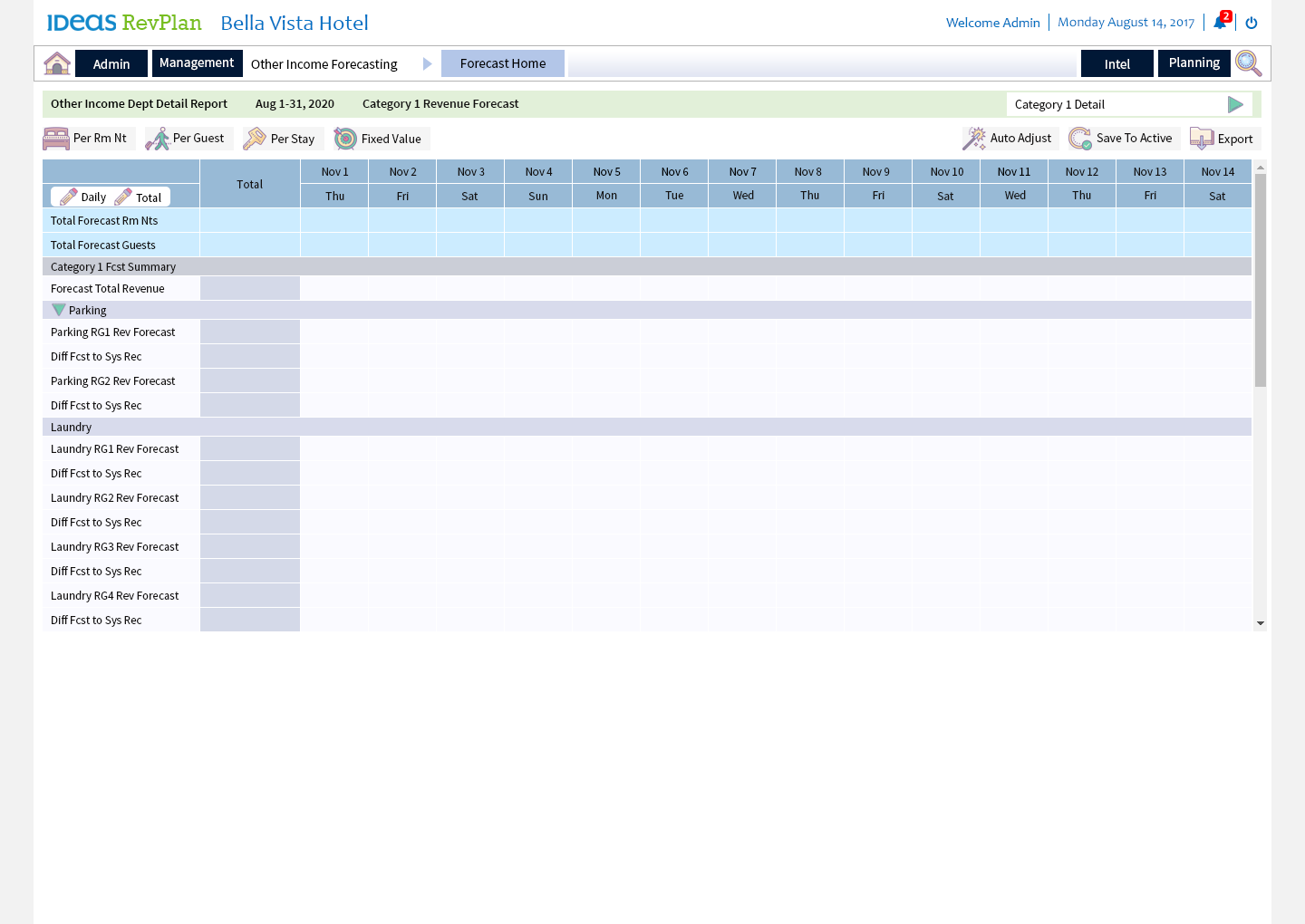
Task: Collapse the Parking section triangle
Action: (x=59, y=310)
